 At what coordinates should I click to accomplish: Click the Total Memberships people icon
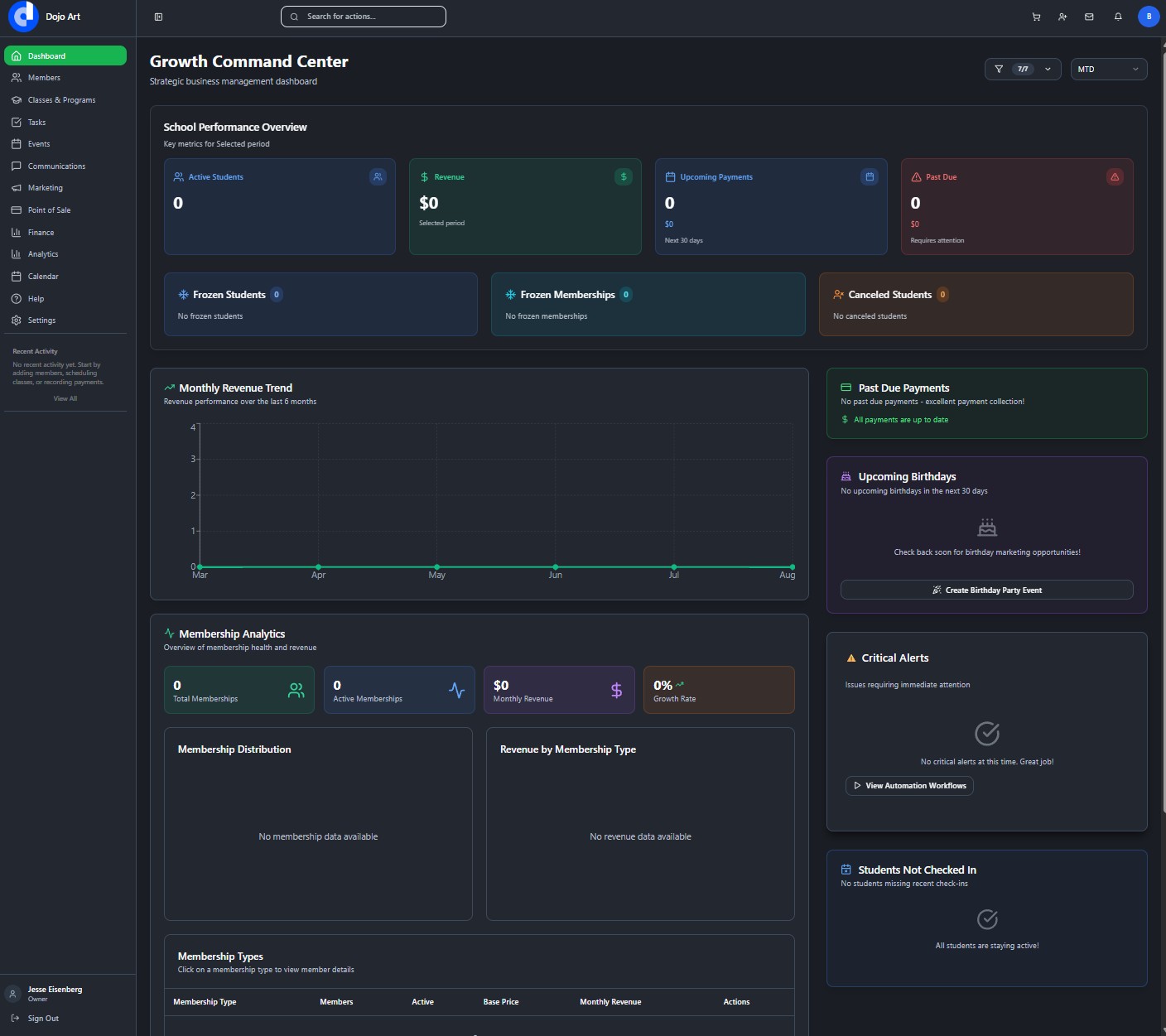296,690
